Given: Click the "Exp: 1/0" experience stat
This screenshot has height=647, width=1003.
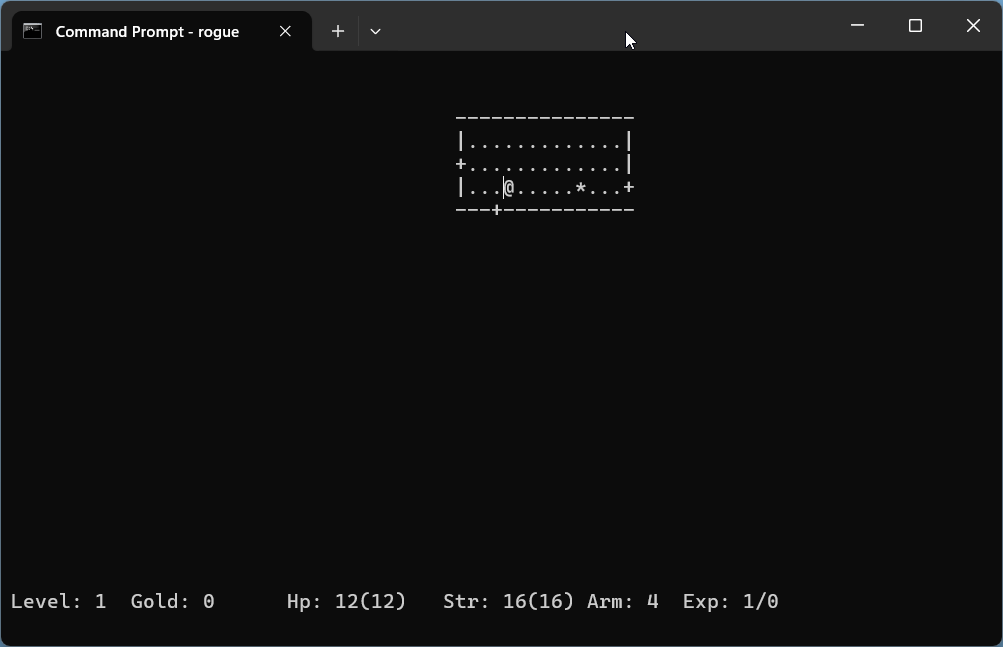Looking at the screenshot, I should coord(730,601).
